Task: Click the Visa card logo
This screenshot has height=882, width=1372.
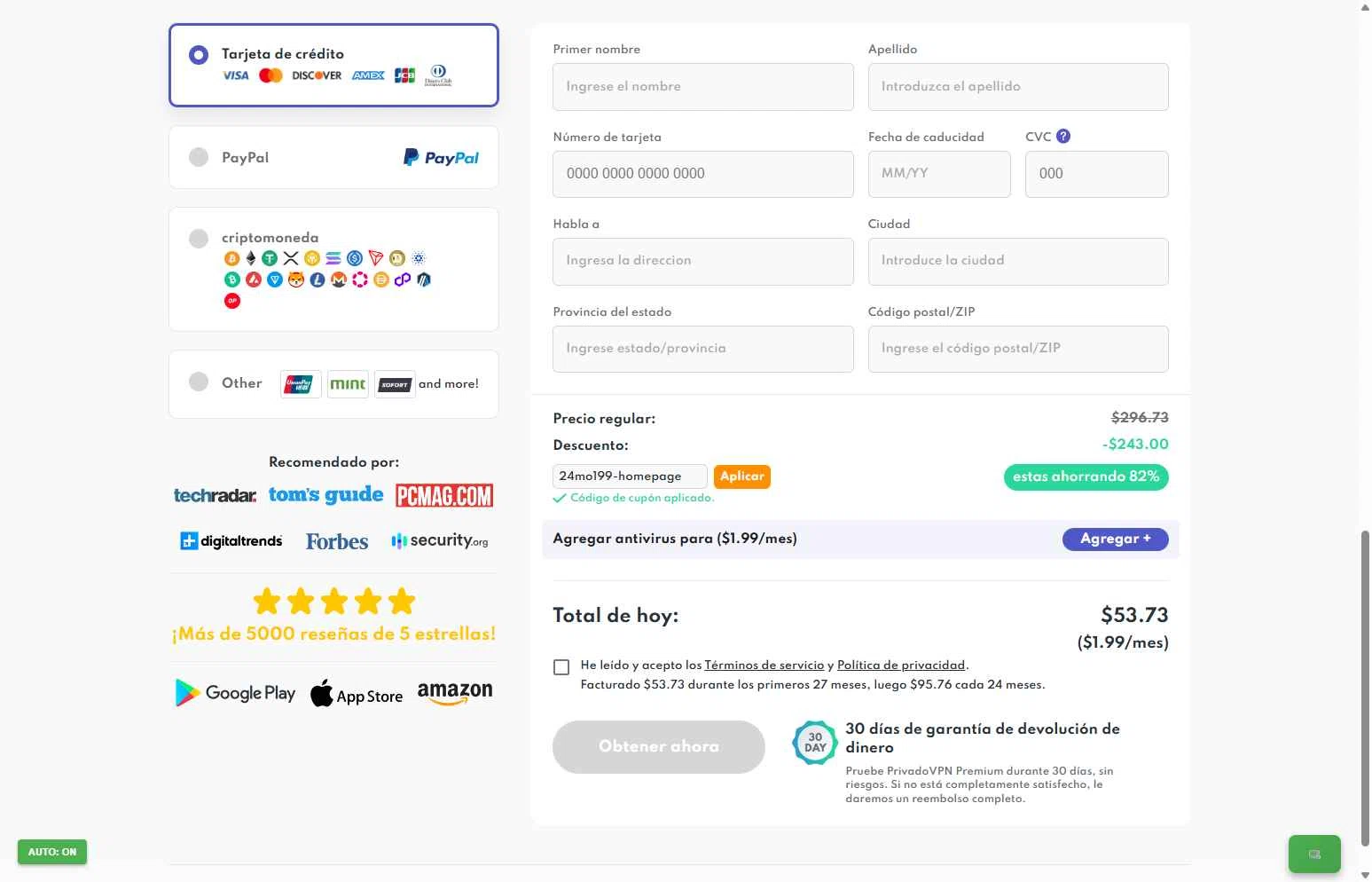Action: point(236,75)
